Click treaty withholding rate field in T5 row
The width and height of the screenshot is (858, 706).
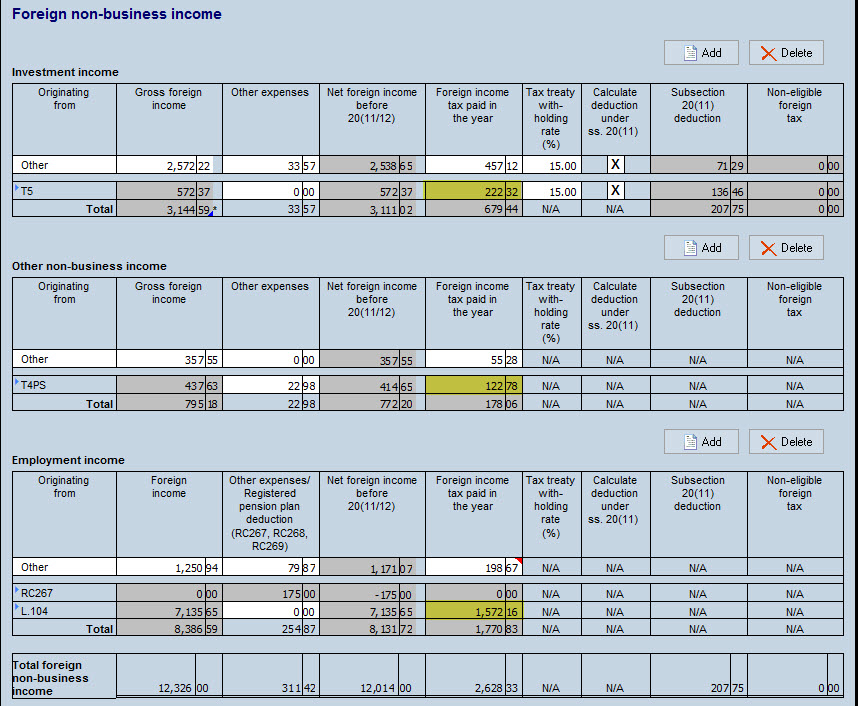click(x=550, y=191)
